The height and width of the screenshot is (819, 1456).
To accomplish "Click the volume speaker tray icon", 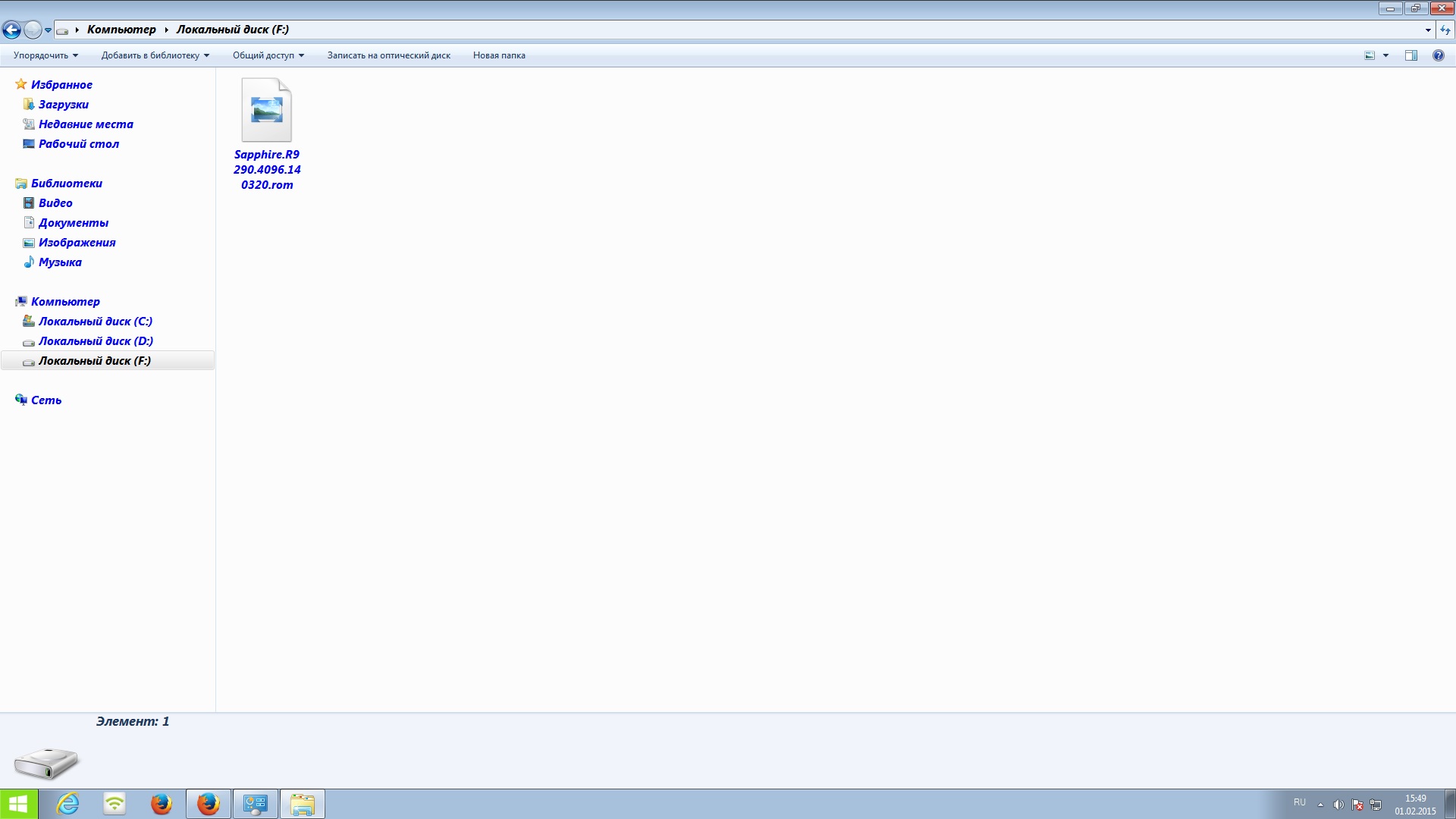I will point(1338,805).
